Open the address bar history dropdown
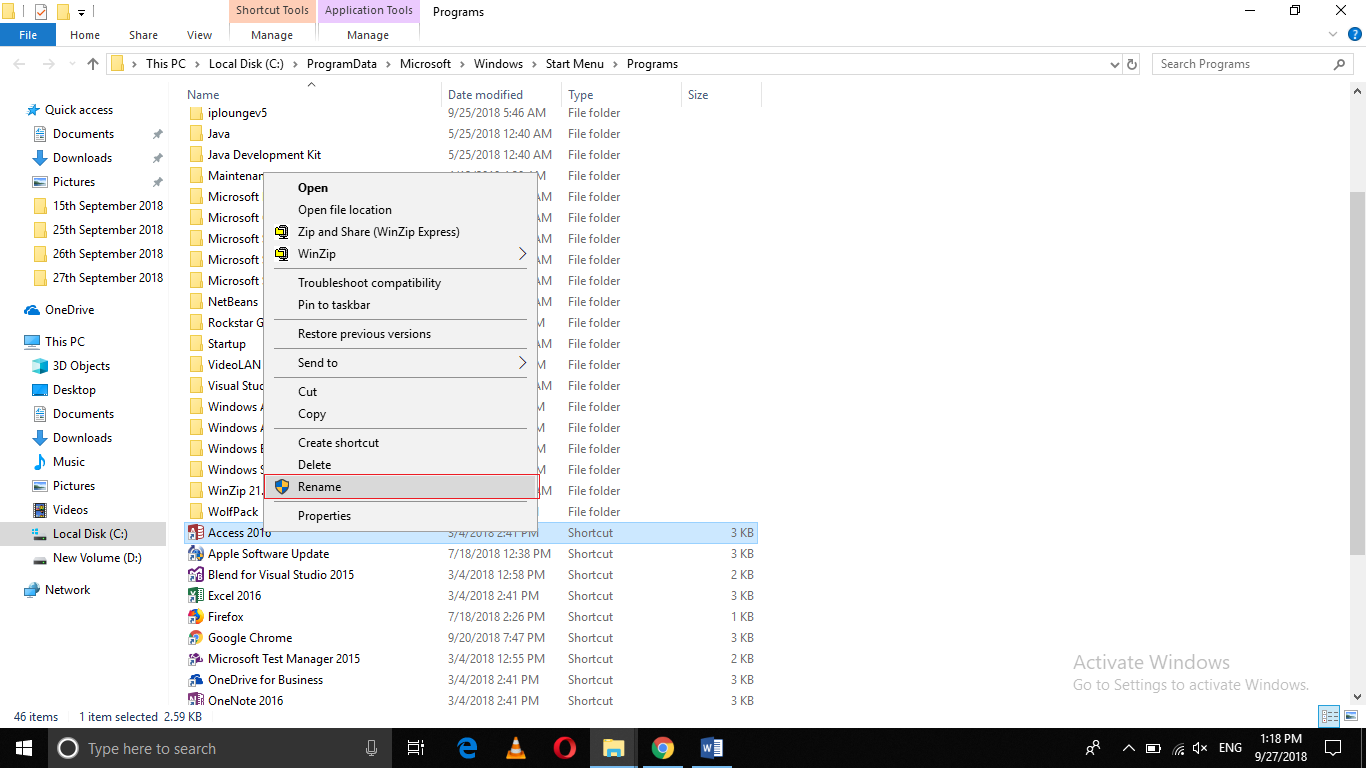1366x768 pixels. click(x=1113, y=63)
